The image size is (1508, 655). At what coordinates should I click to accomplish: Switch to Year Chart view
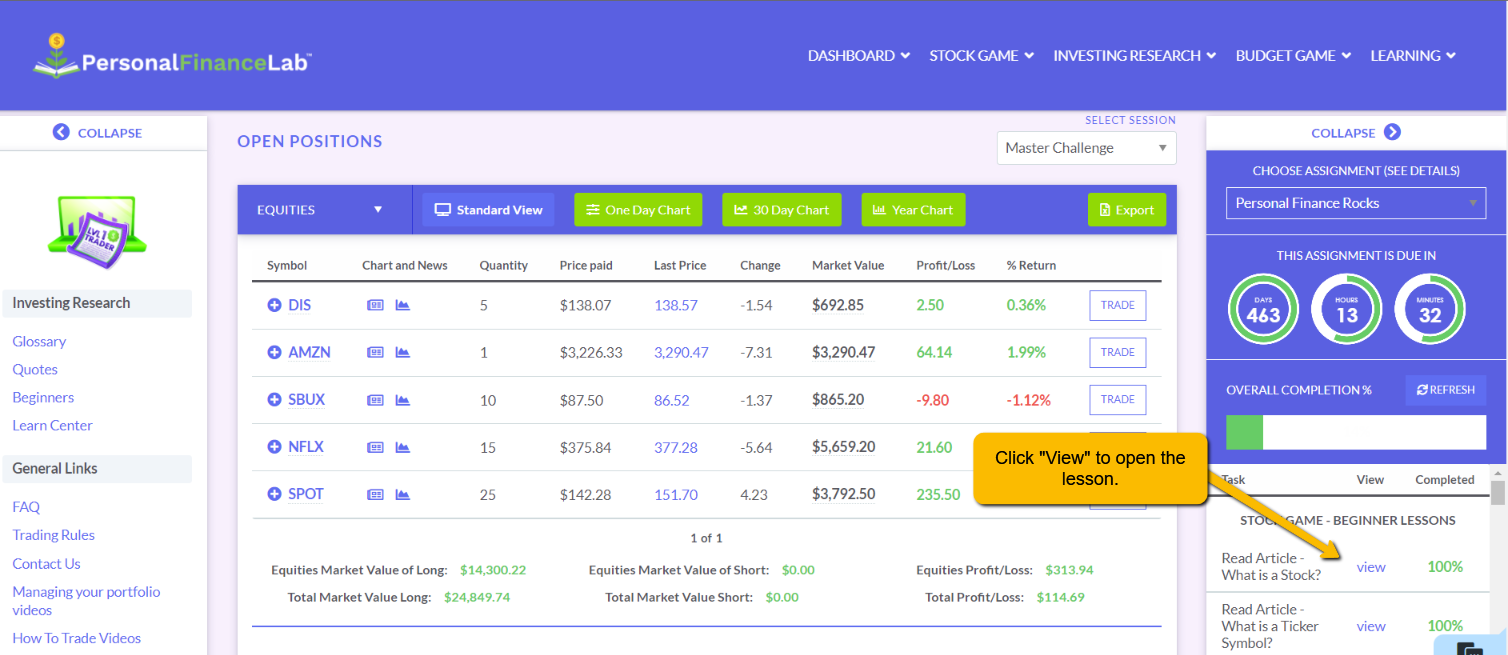click(x=913, y=210)
